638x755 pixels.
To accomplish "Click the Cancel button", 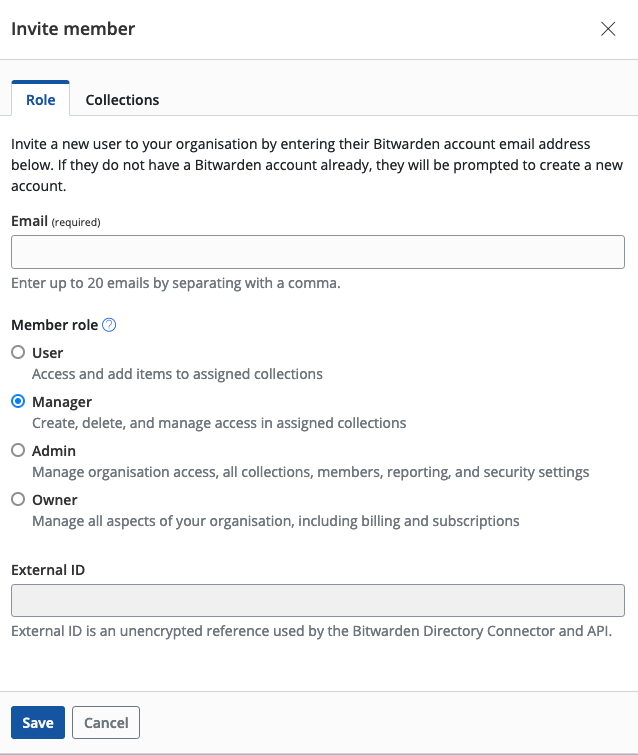I will [106, 723].
